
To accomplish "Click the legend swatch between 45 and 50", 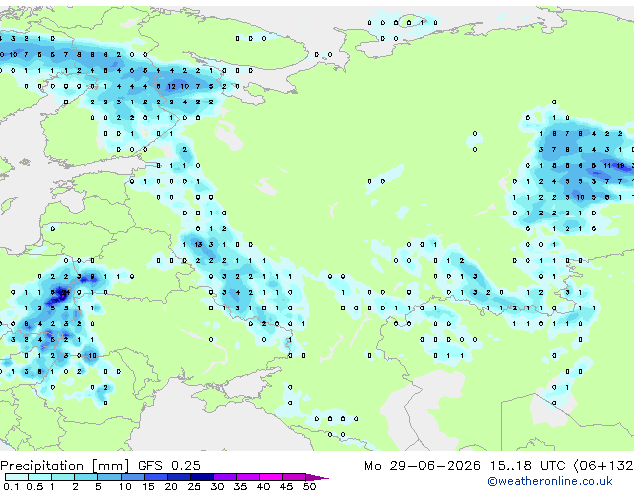I will click(294, 477).
